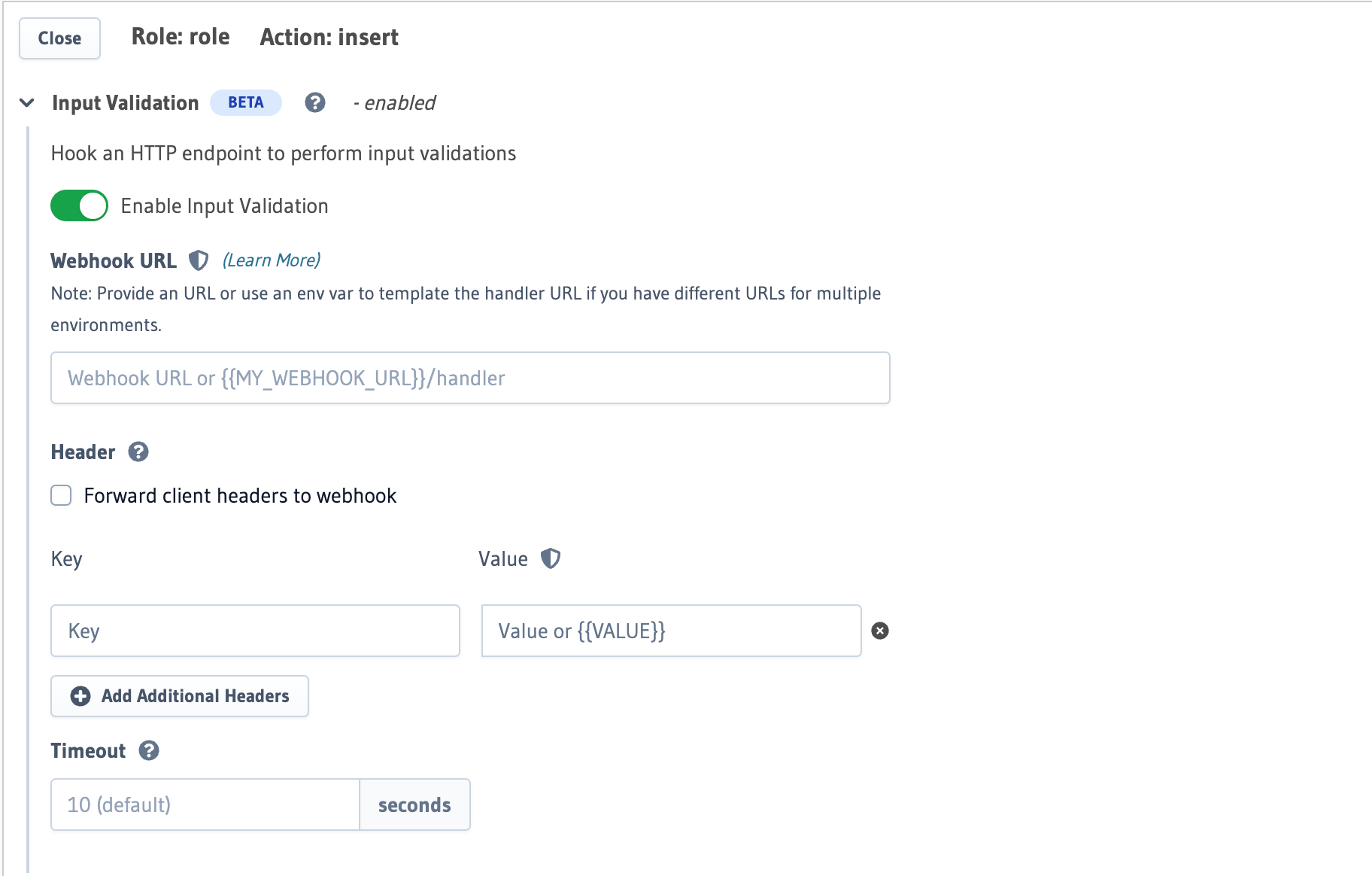Open the Learn More link
Viewport: 1372px width, 876px height.
pos(271,260)
